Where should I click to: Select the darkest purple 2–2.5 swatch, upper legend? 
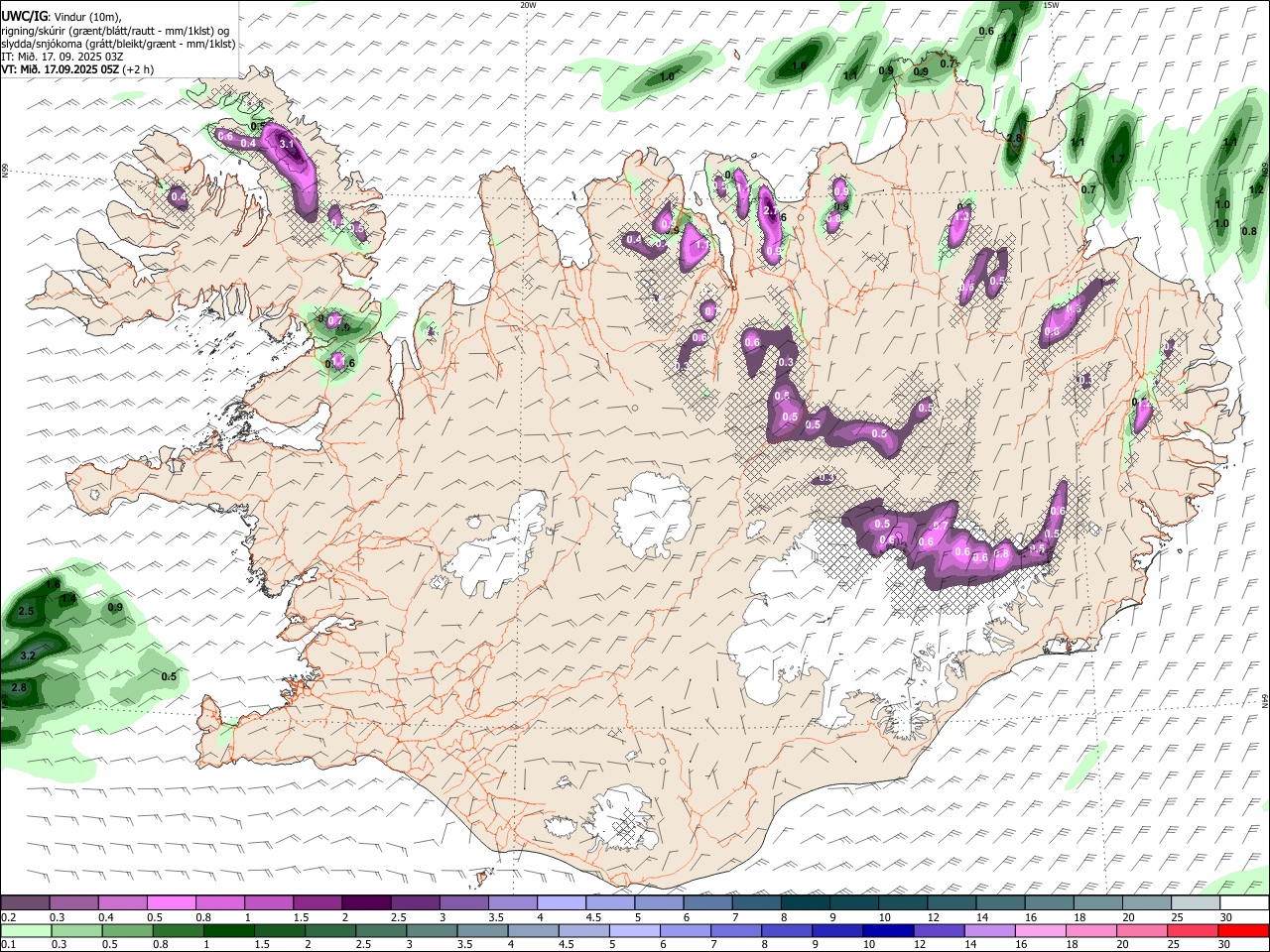tap(365, 902)
